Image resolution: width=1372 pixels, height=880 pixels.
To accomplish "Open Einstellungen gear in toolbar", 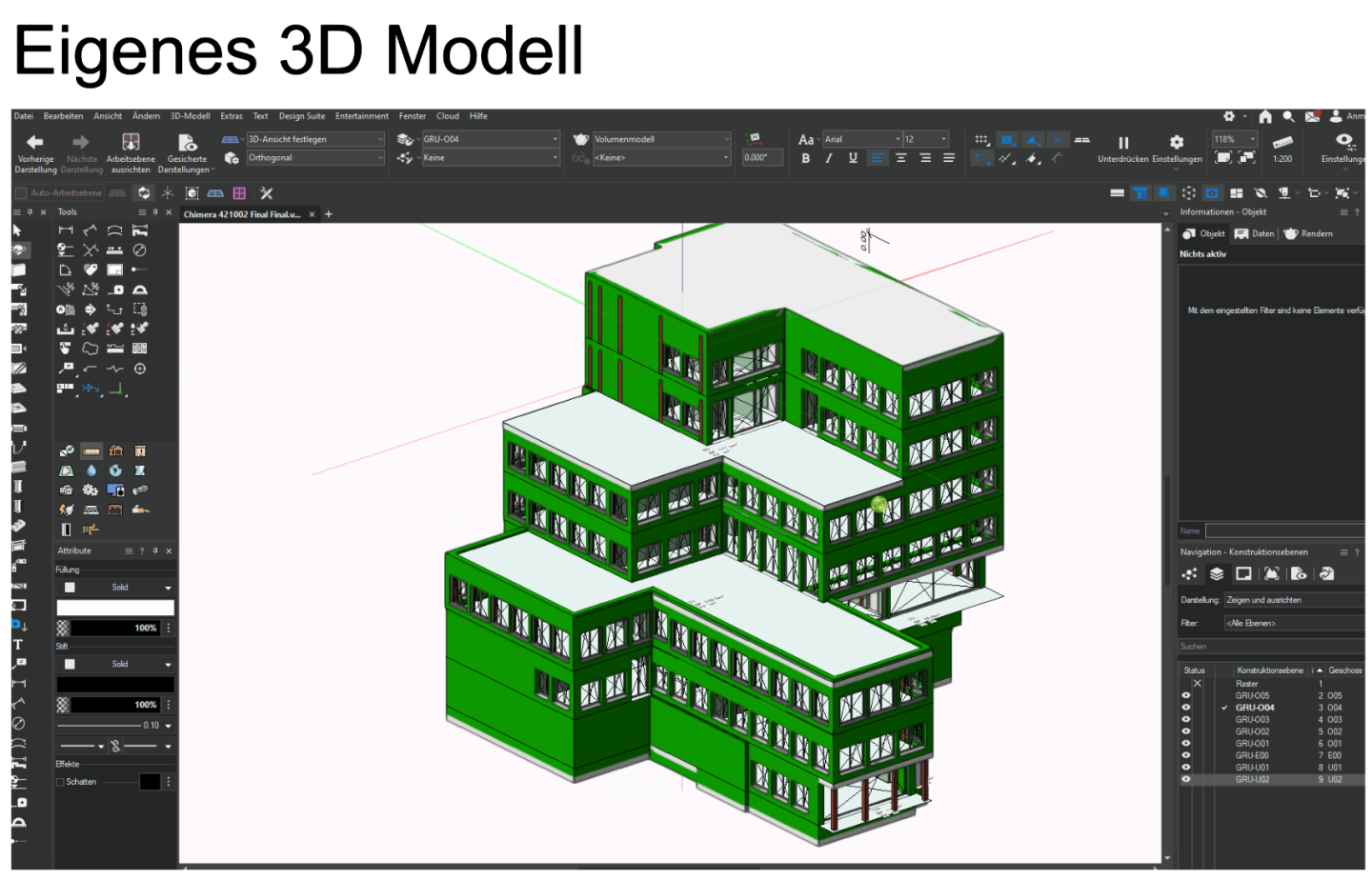I will point(1177,142).
